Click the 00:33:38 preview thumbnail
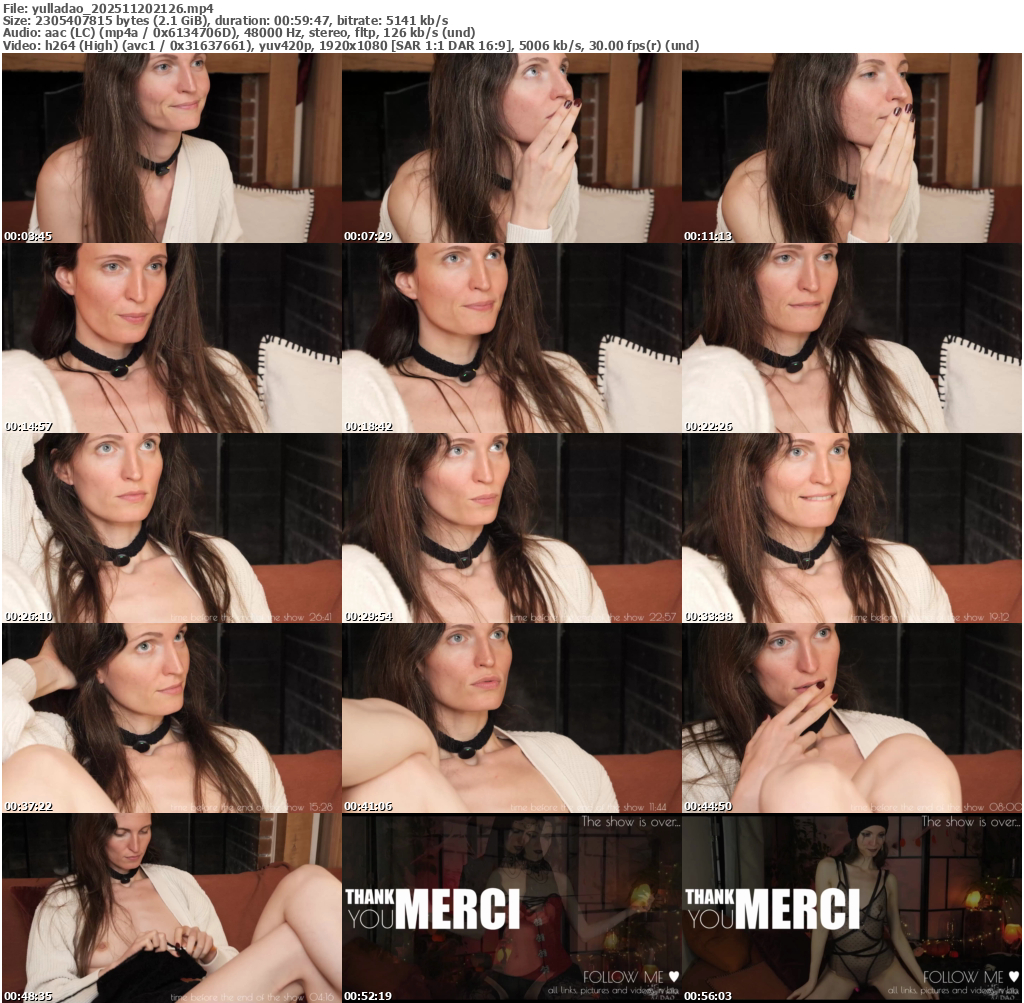 click(851, 528)
